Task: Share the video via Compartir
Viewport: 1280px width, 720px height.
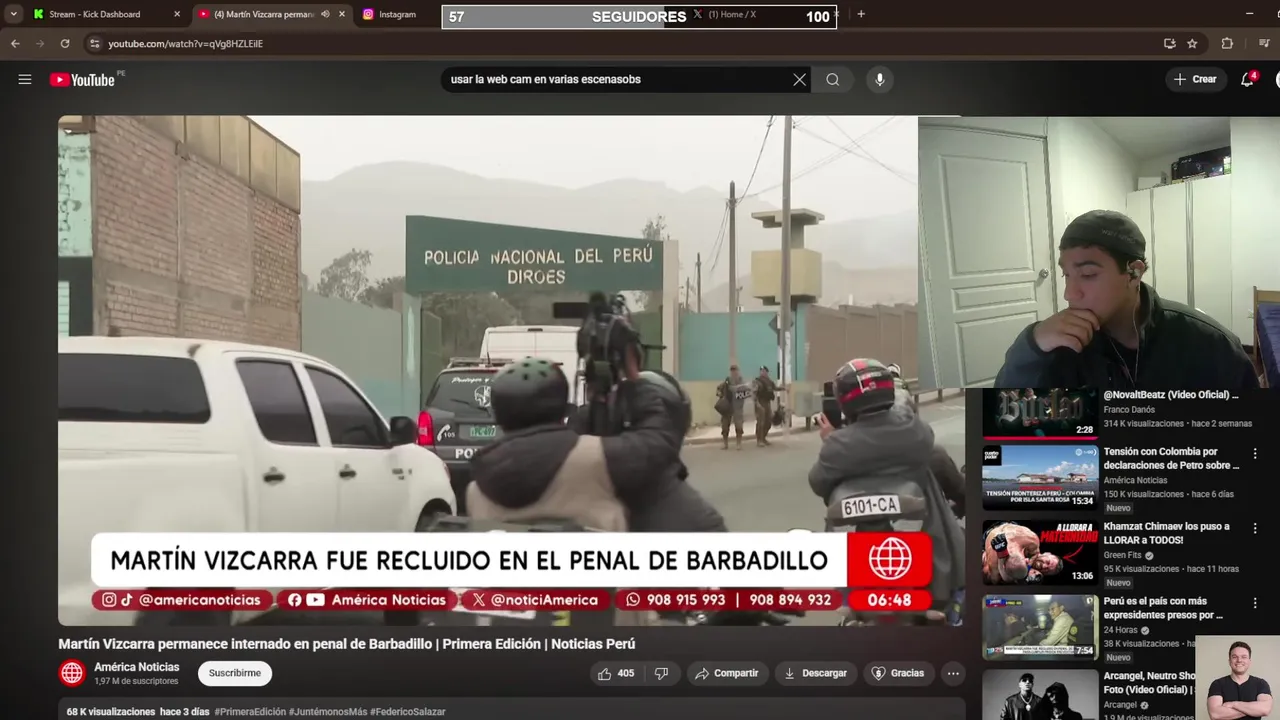Action: click(x=727, y=673)
